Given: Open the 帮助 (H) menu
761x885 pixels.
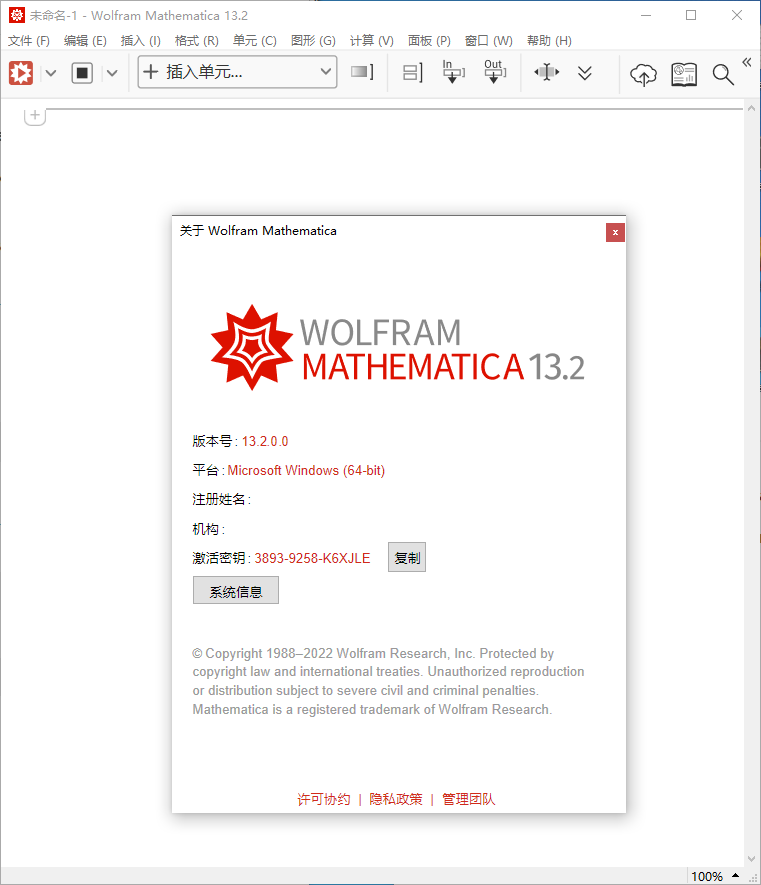Looking at the screenshot, I should [549, 41].
